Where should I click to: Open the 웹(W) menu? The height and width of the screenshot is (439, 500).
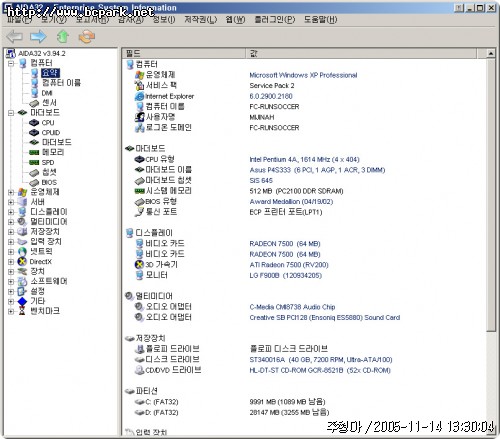click(235, 20)
